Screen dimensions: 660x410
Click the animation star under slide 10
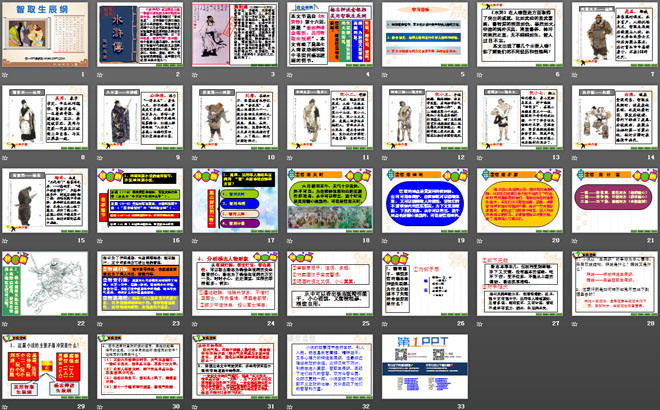195,158
